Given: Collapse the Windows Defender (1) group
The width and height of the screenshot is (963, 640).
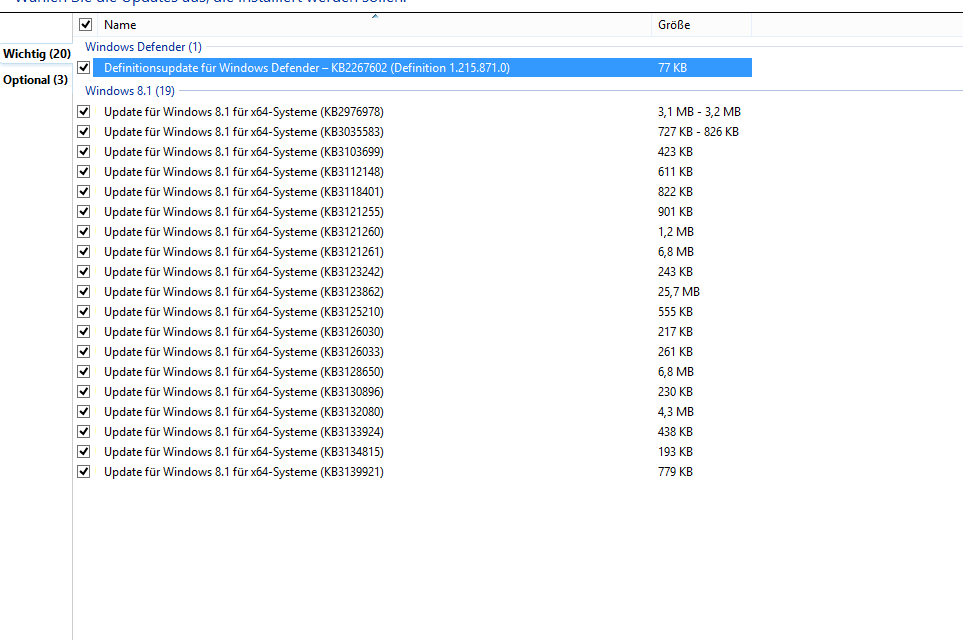Looking at the screenshot, I should pyautogui.click(x=143, y=47).
